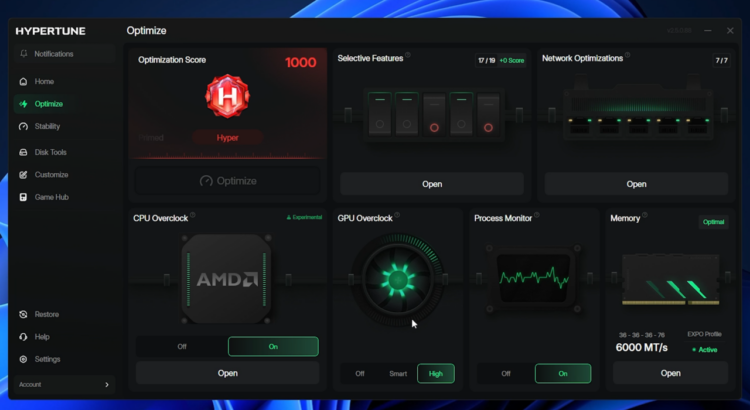
Task: Click the AMD CPU cooler graphic
Action: (x=227, y=279)
